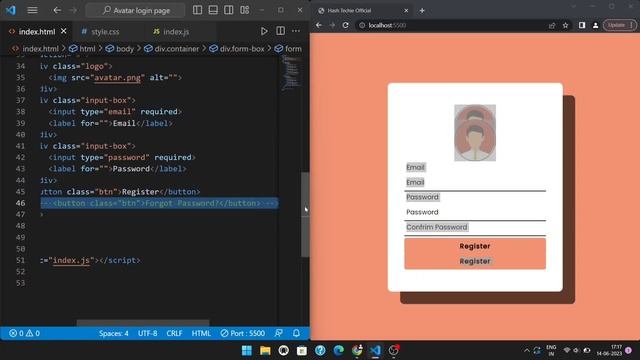Click the editor vertical scrollbar thumb

(x=305, y=215)
